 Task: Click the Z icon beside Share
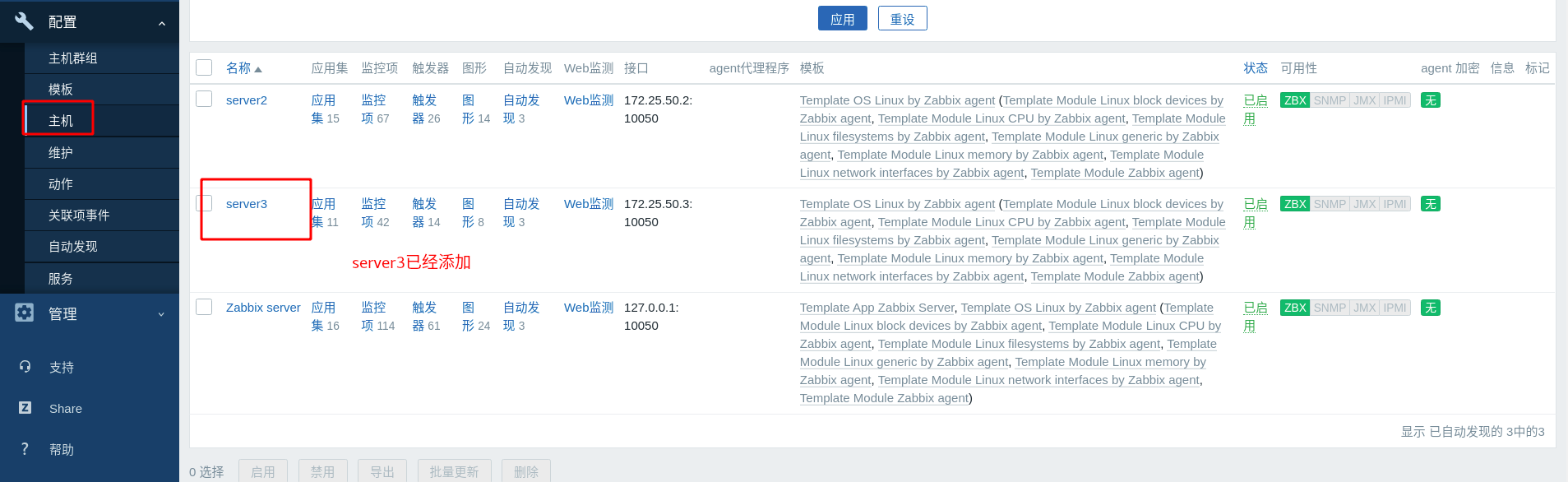tap(25, 407)
